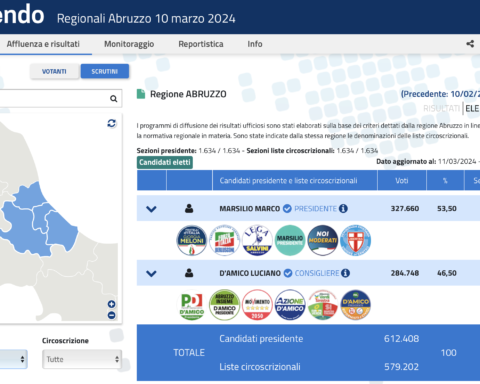
Task: Select the Lega Salvini party logo
Action: pyautogui.click(x=257, y=240)
